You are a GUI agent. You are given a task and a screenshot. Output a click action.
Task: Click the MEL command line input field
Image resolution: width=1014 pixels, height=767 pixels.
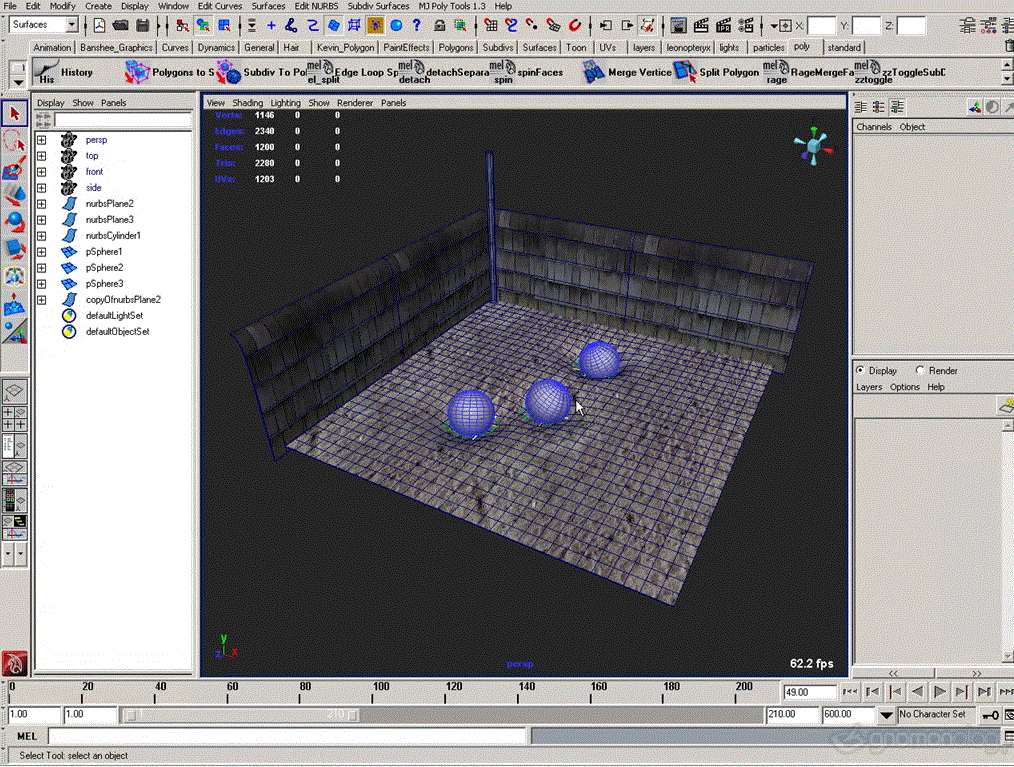pos(285,737)
